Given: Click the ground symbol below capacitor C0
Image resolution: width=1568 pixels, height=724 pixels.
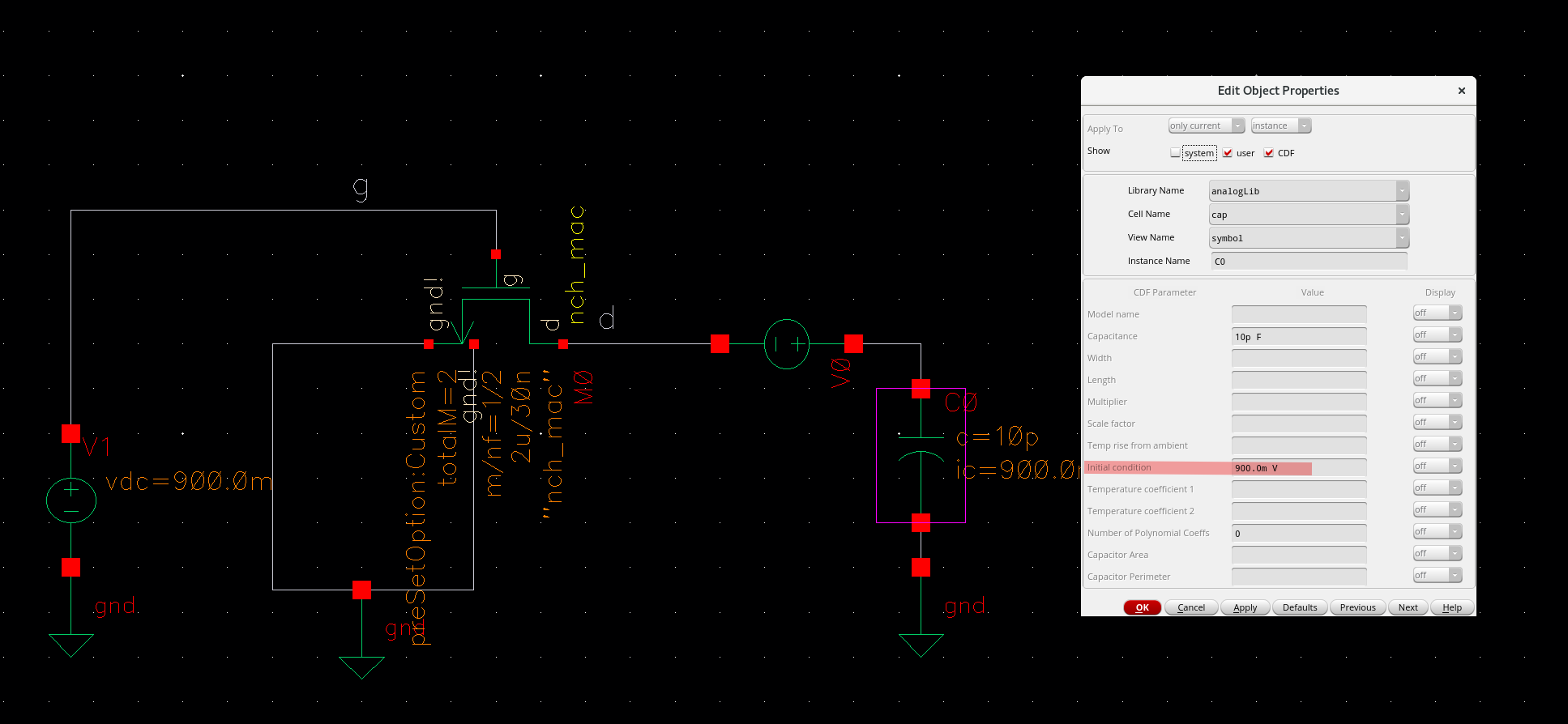Looking at the screenshot, I should [921, 645].
